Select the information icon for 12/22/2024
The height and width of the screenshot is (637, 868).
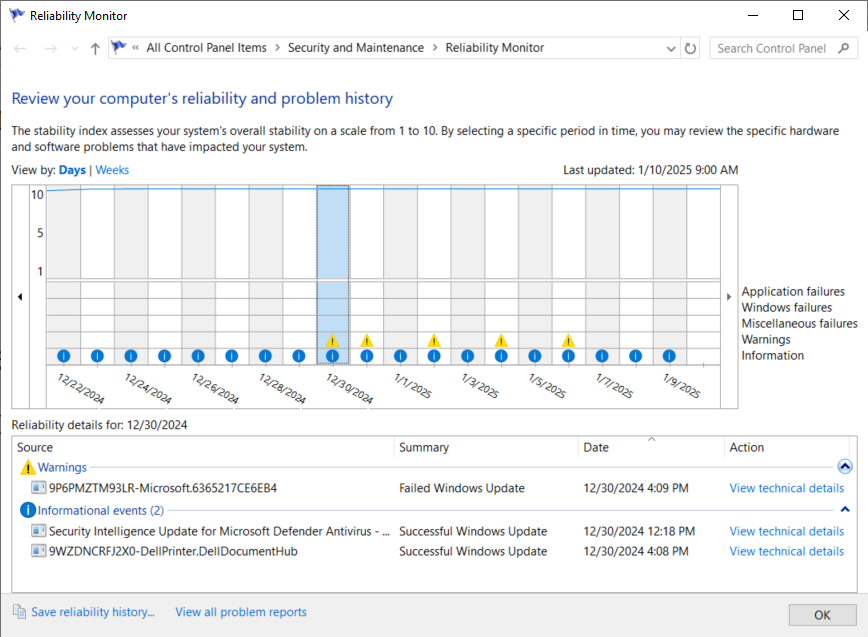(64, 356)
